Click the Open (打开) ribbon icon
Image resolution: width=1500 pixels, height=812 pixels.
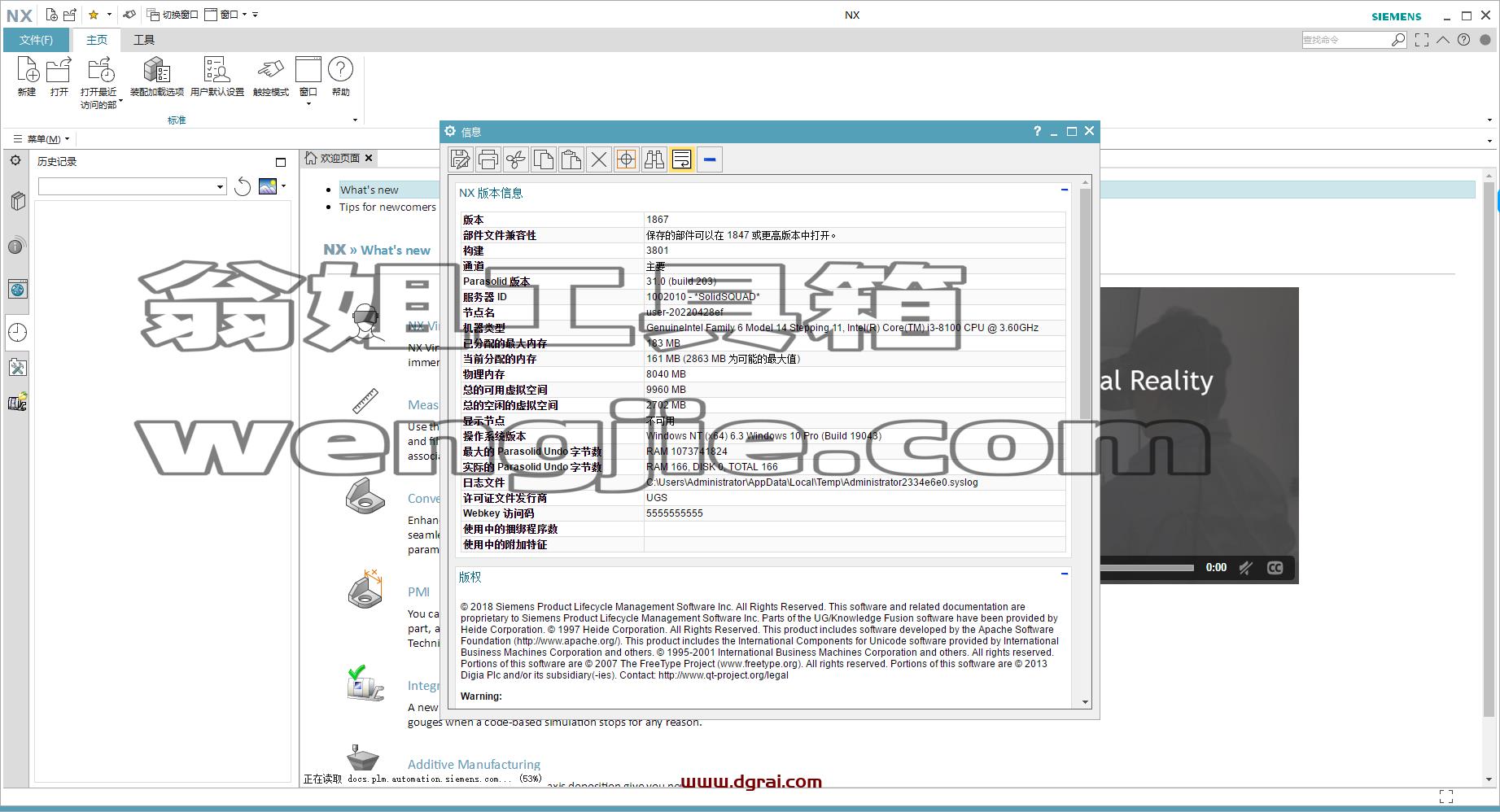pyautogui.click(x=59, y=76)
